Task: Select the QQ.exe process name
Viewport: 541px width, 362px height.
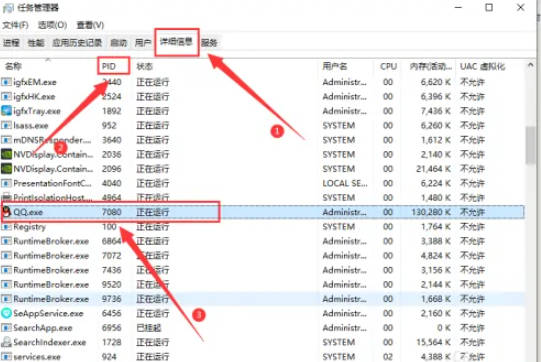Action: tap(28, 212)
